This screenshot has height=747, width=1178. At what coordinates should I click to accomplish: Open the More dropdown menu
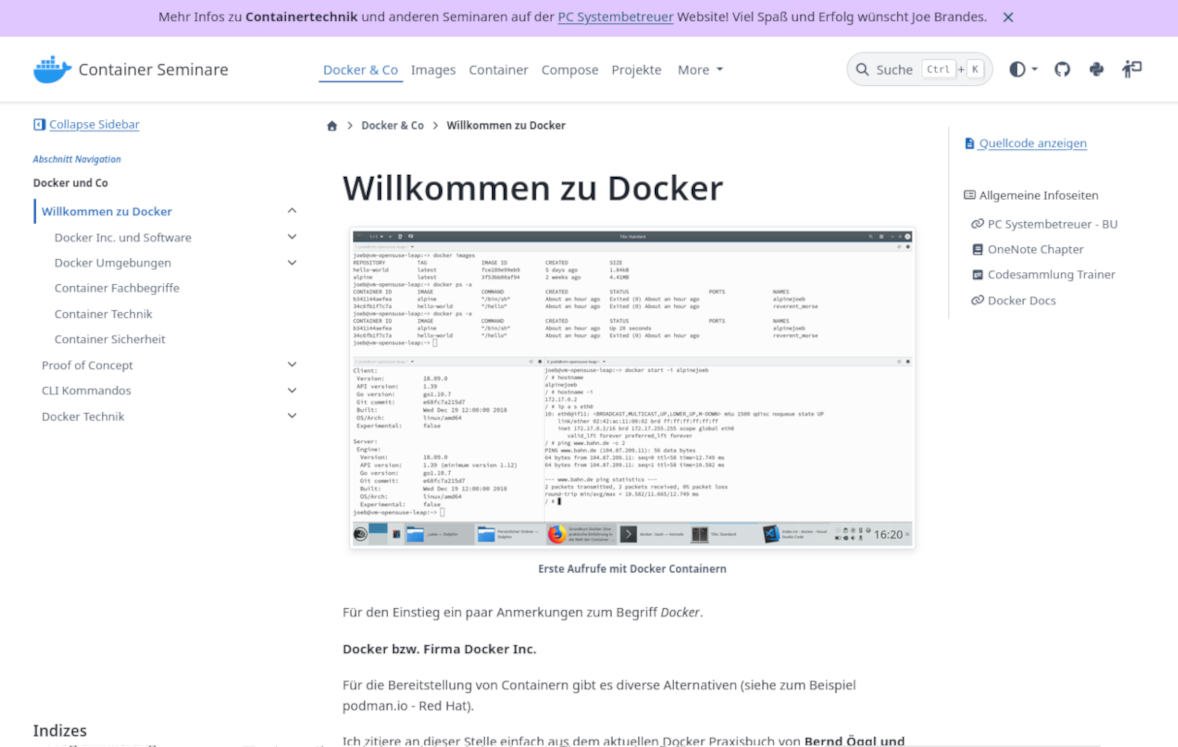click(x=700, y=69)
